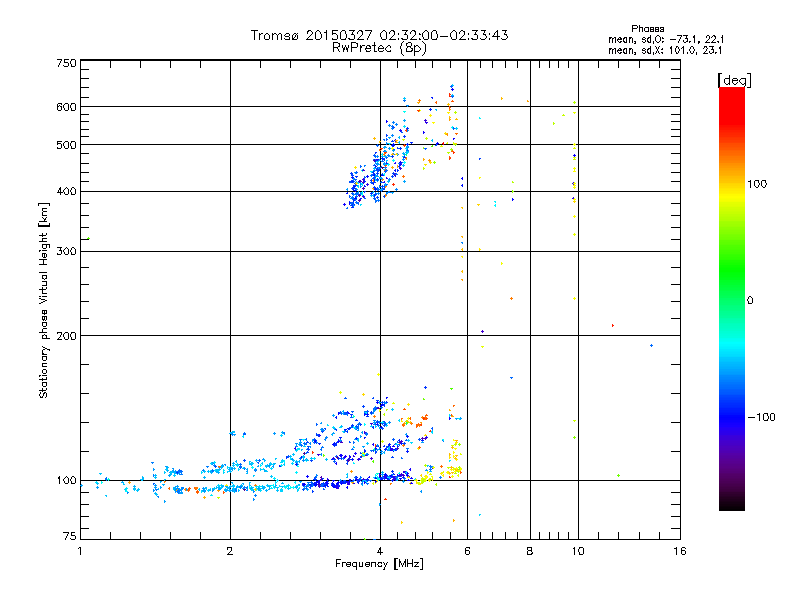The height and width of the screenshot is (600, 800).
Task: Click the x-axis tick label '4'
Action: [x=380, y=551]
